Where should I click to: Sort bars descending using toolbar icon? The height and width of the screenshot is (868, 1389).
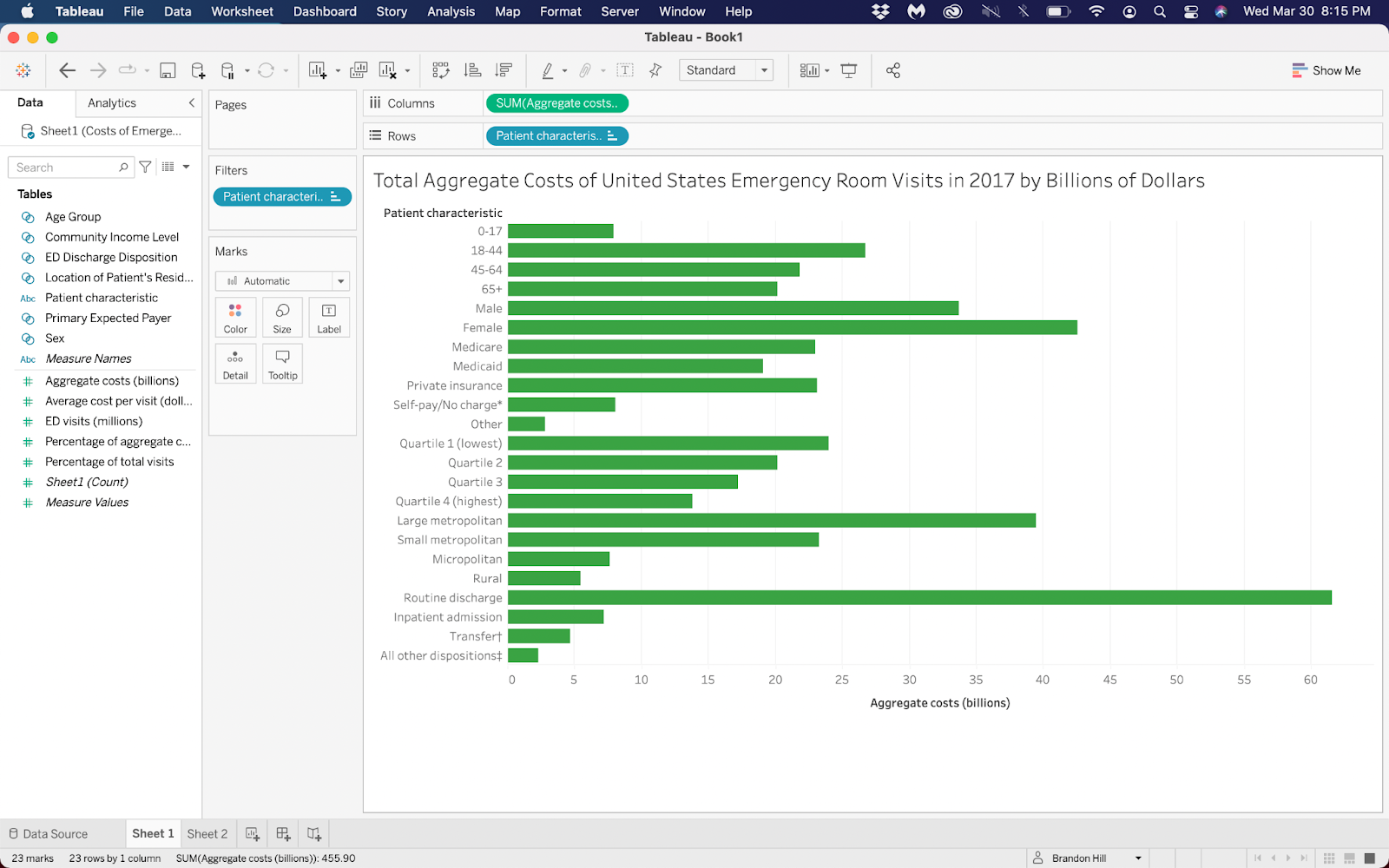[x=504, y=70]
